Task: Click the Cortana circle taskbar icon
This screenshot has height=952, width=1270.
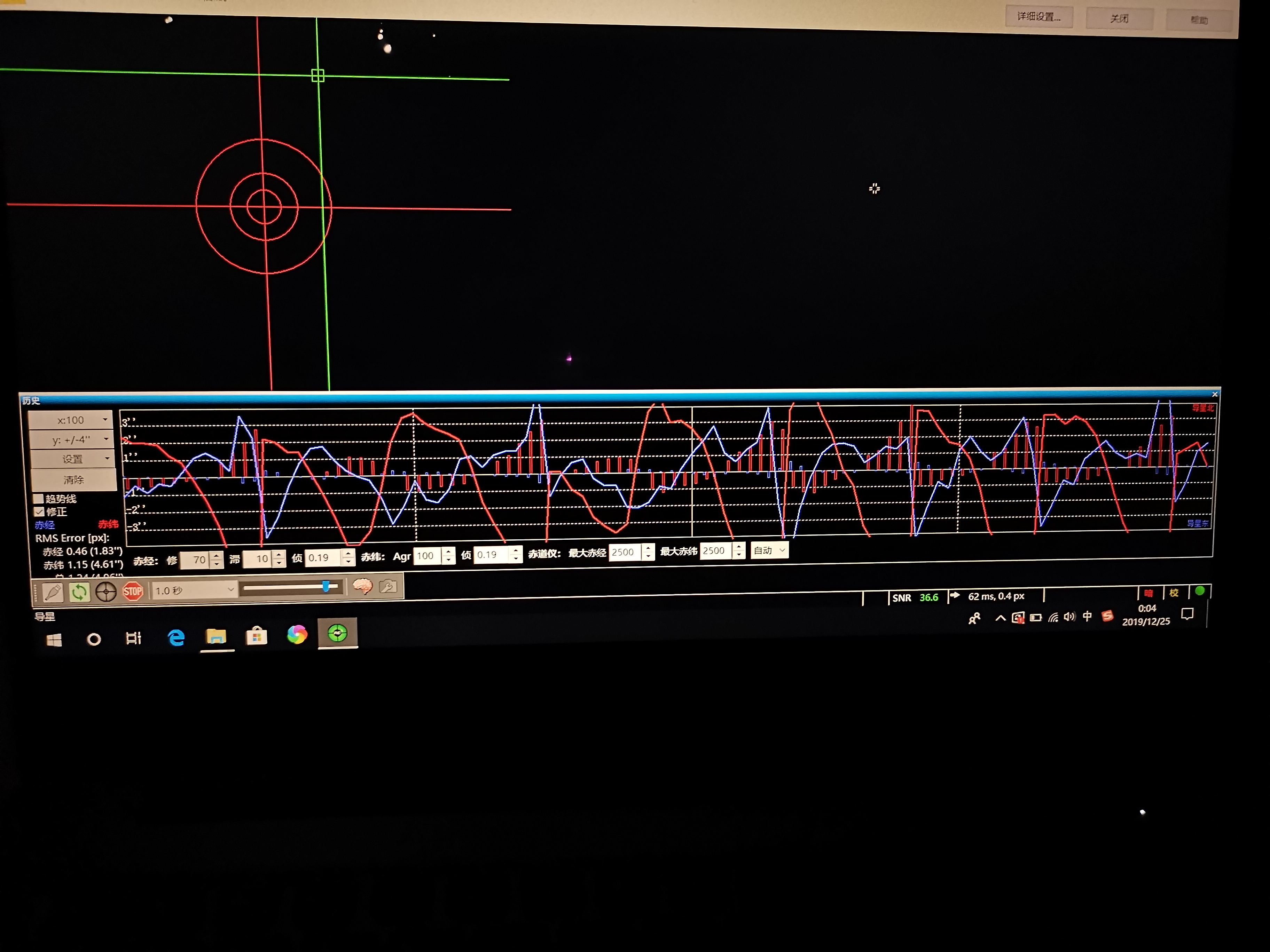Action: click(94, 639)
